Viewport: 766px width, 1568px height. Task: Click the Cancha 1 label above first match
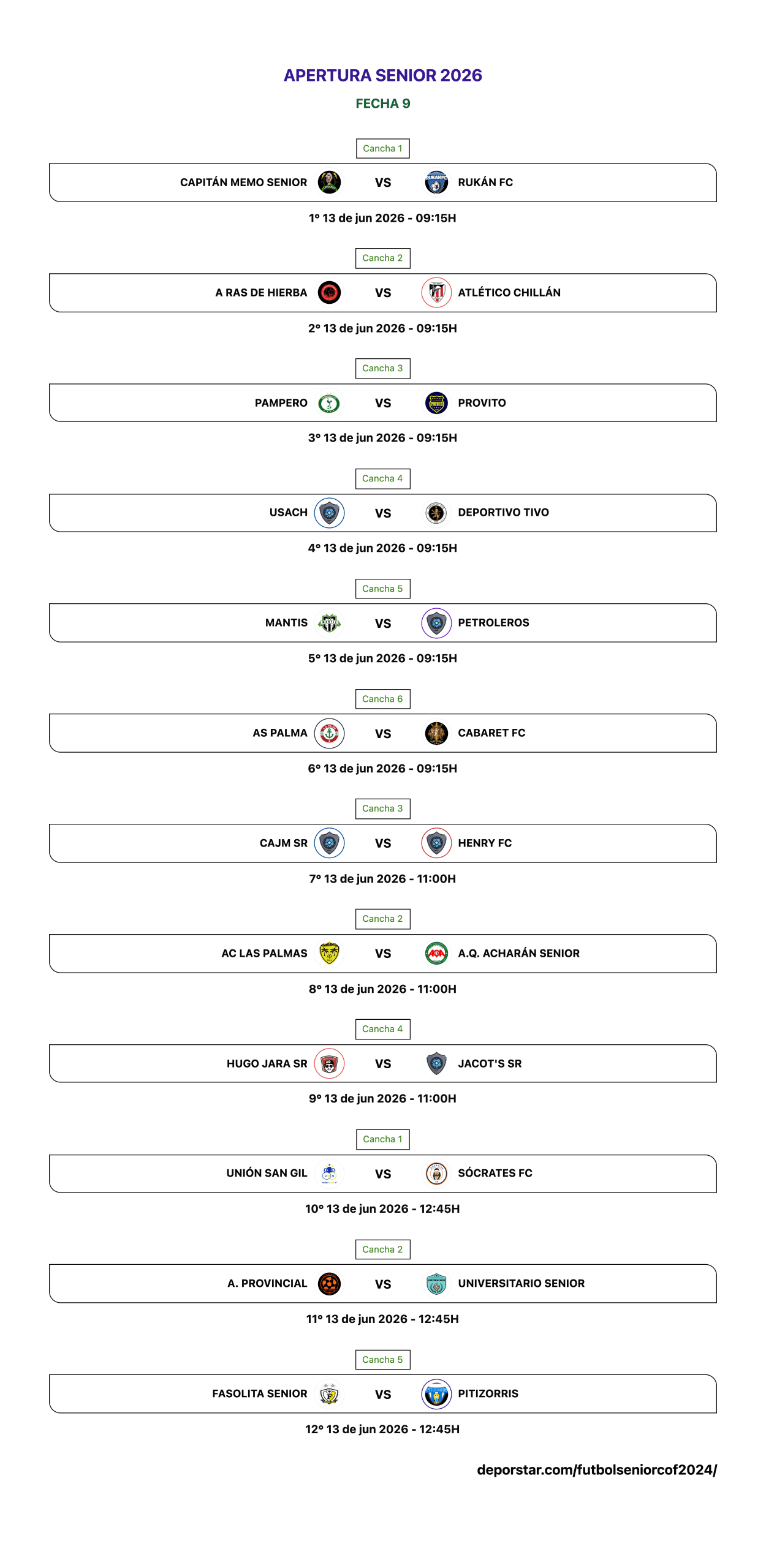pos(382,148)
